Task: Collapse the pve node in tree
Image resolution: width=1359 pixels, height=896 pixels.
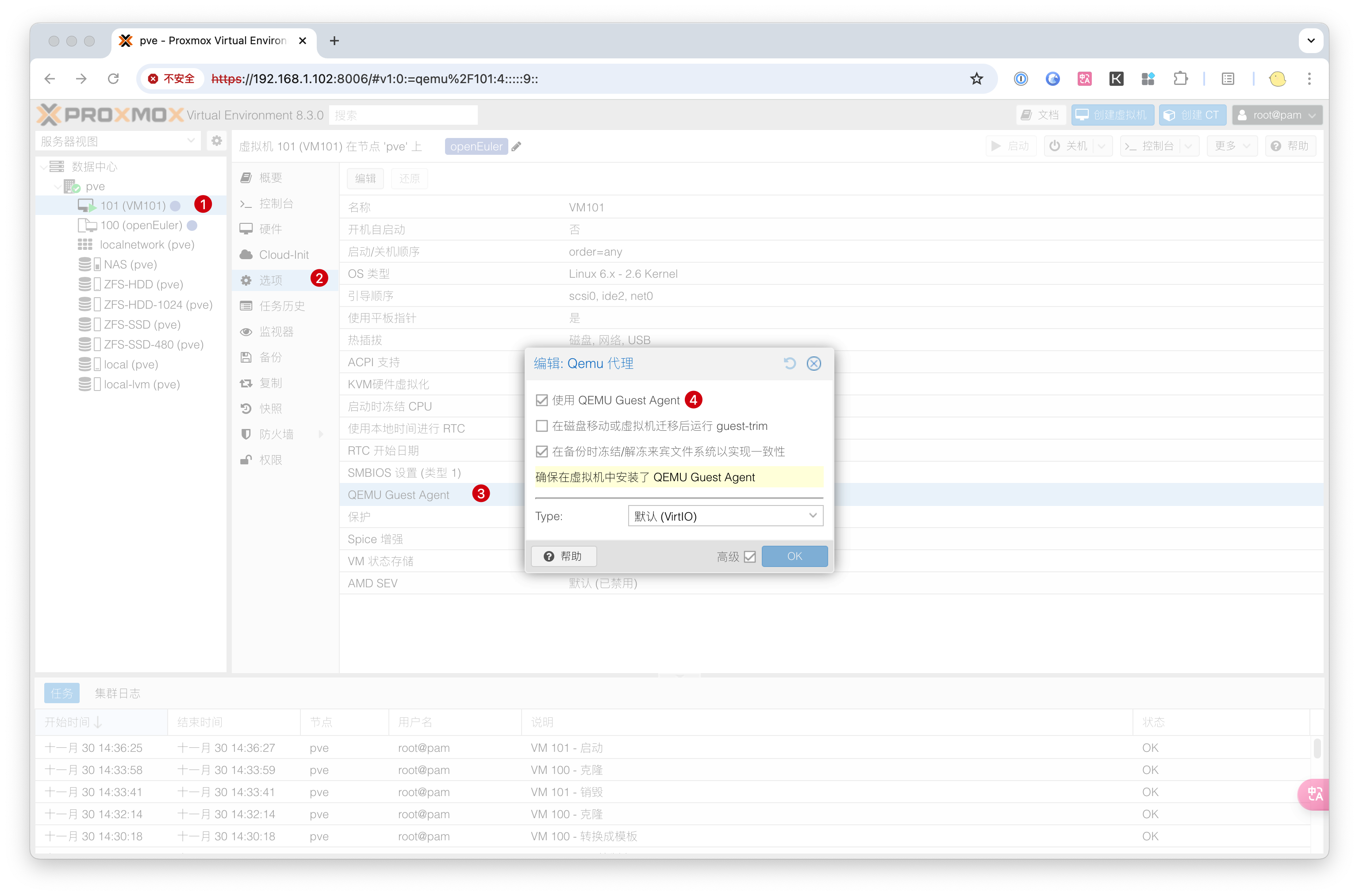Action: pyautogui.click(x=58, y=186)
